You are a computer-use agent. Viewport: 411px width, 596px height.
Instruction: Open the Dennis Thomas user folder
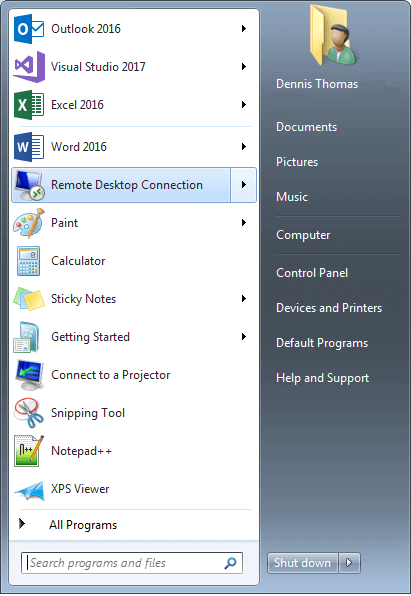point(317,84)
